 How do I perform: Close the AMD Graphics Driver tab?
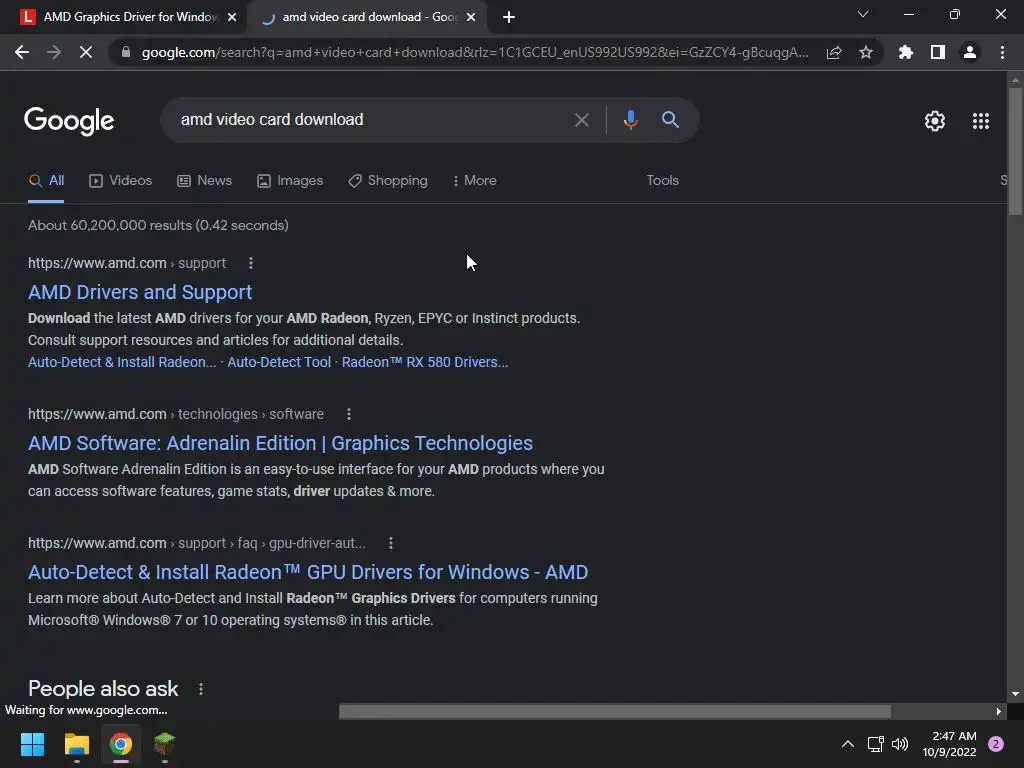point(232,17)
